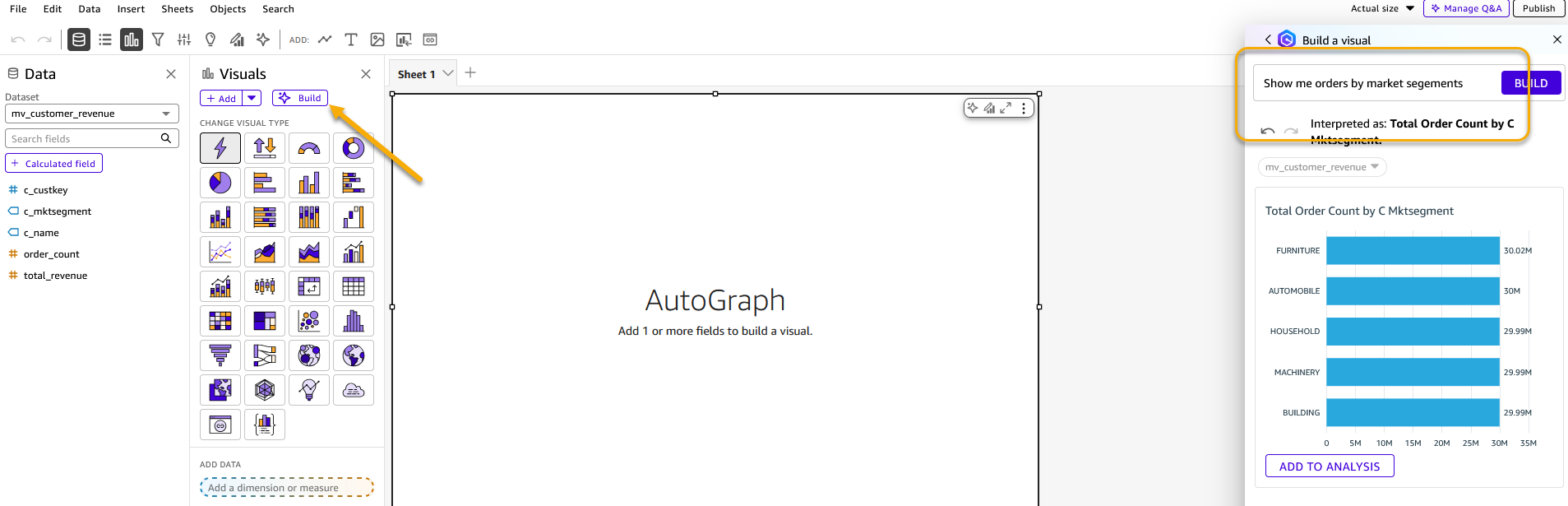Image resolution: width=1568 pixels, height=506 pixels.
Task: Choose the pie chart visual type
Action: click(x=220, y=183)
